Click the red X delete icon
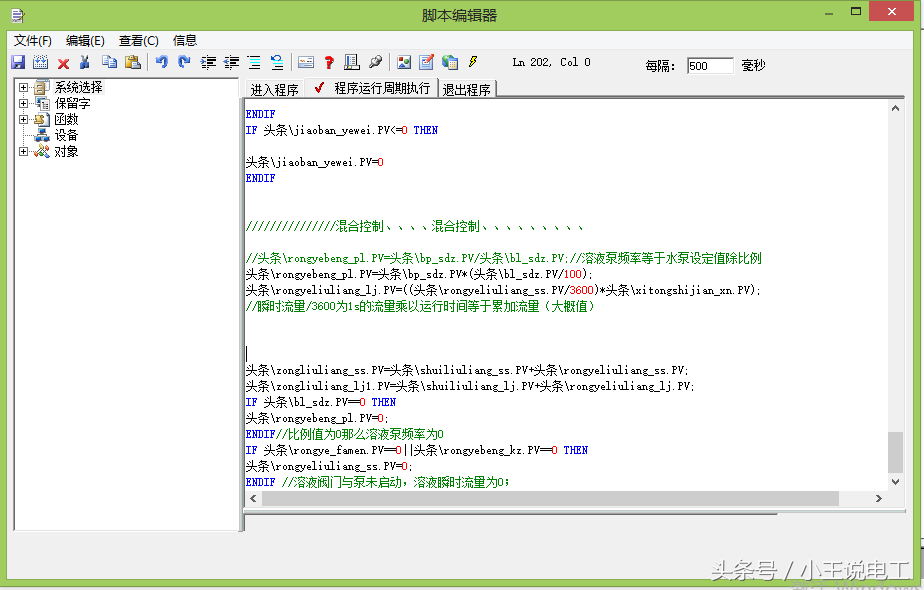The height and width of the screenshot is (590, 924). click(63, 63)
